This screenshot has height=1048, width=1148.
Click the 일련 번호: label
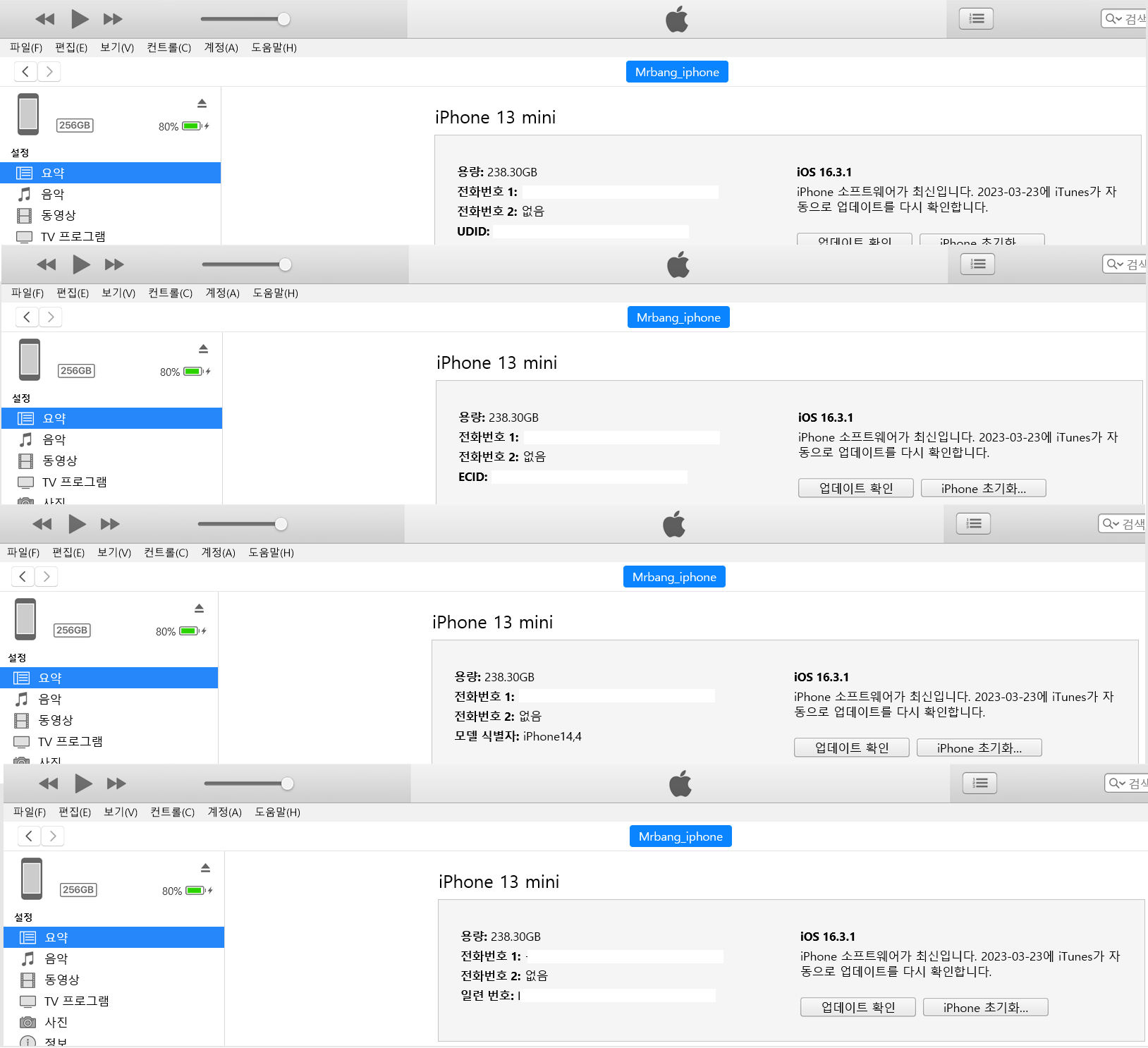coord(487,996)
